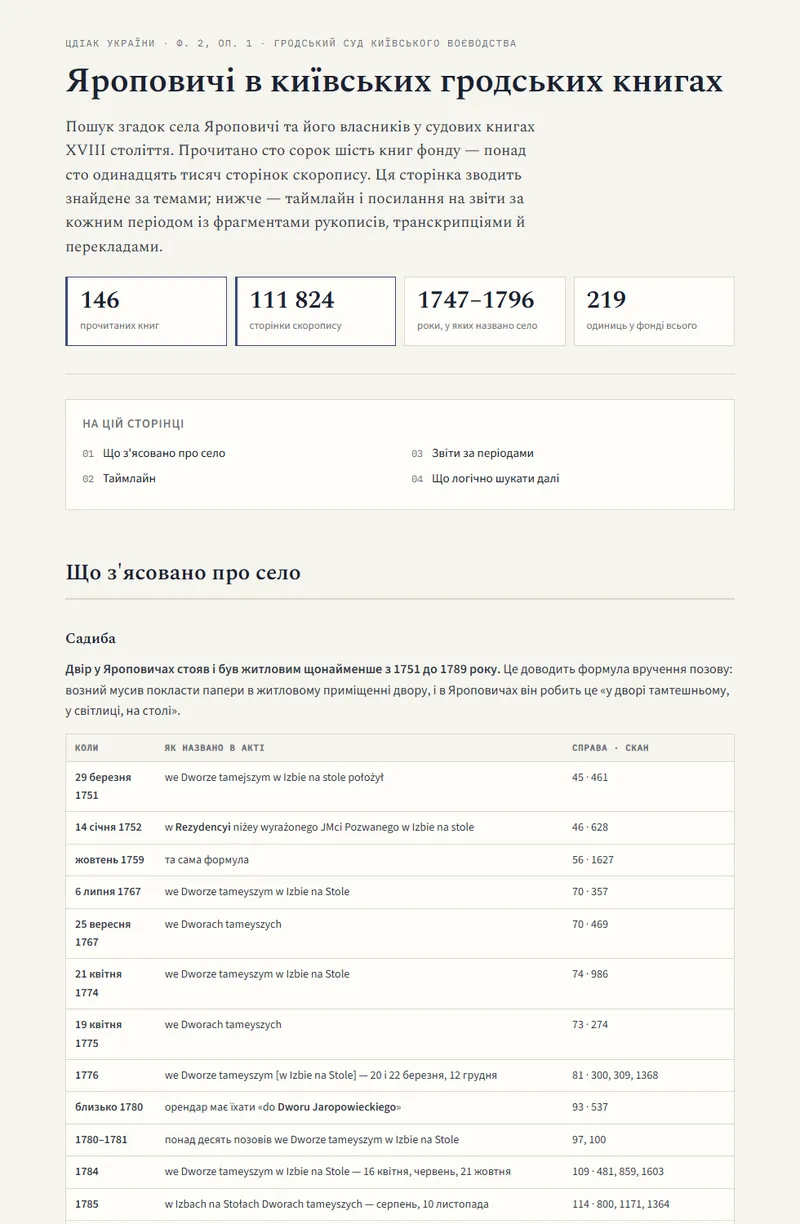Click the reference "46 · 628"
Screen dimensions: 800x1224
590,827
